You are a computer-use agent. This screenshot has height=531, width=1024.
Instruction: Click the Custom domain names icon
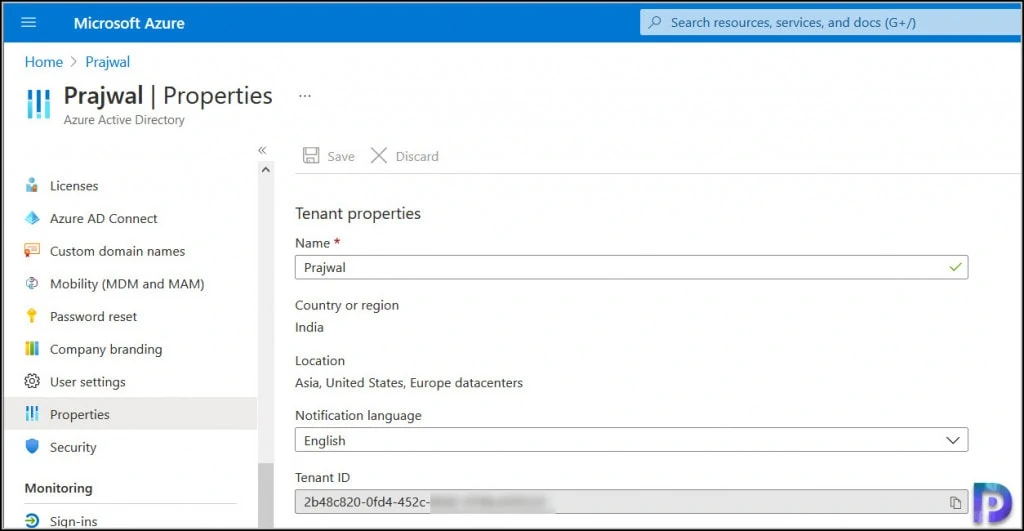pos(31,251)
